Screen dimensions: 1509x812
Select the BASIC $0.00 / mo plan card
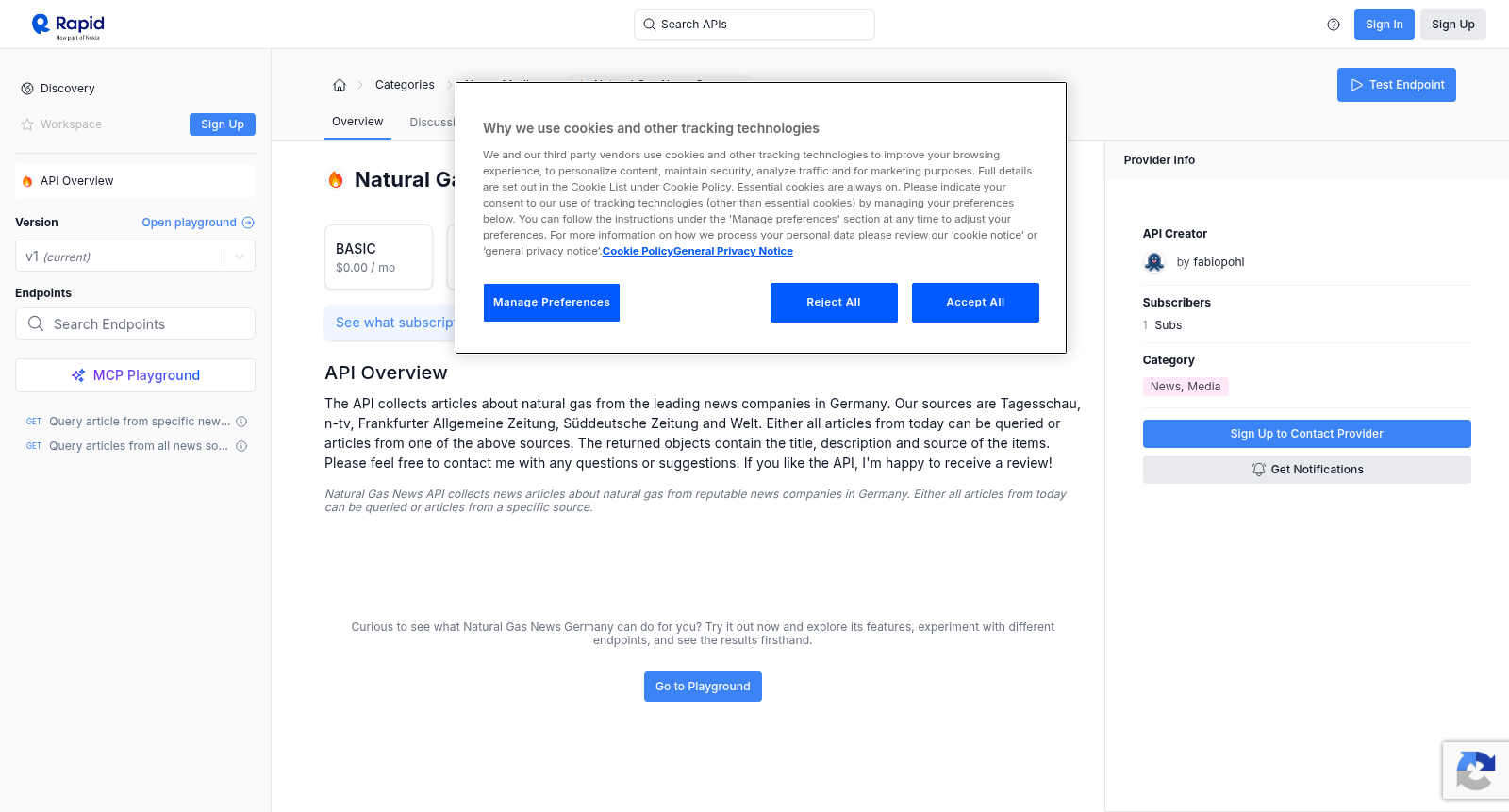click(x=378, y=257)
